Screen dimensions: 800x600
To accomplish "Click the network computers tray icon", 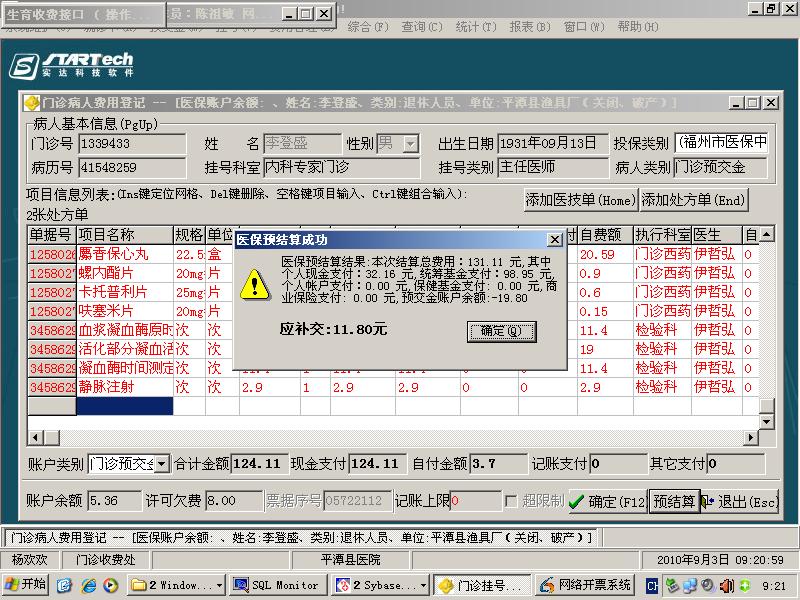I will [x=689, y=586].
